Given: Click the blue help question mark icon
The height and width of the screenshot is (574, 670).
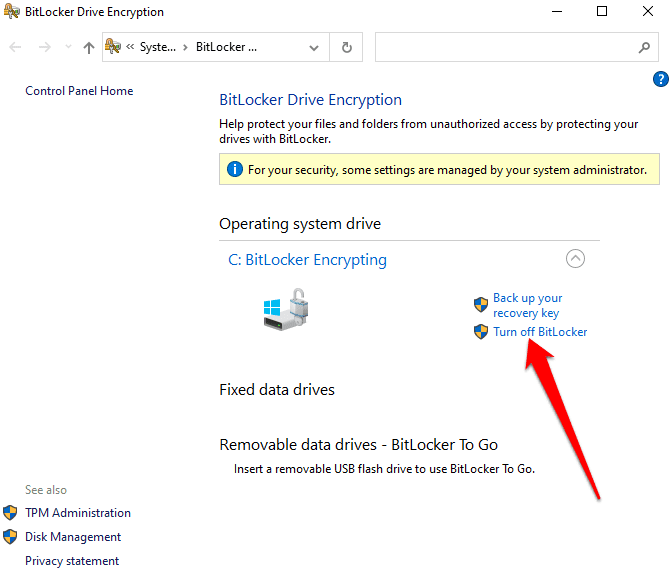Looking at the screenshot, I should point(661,79).
